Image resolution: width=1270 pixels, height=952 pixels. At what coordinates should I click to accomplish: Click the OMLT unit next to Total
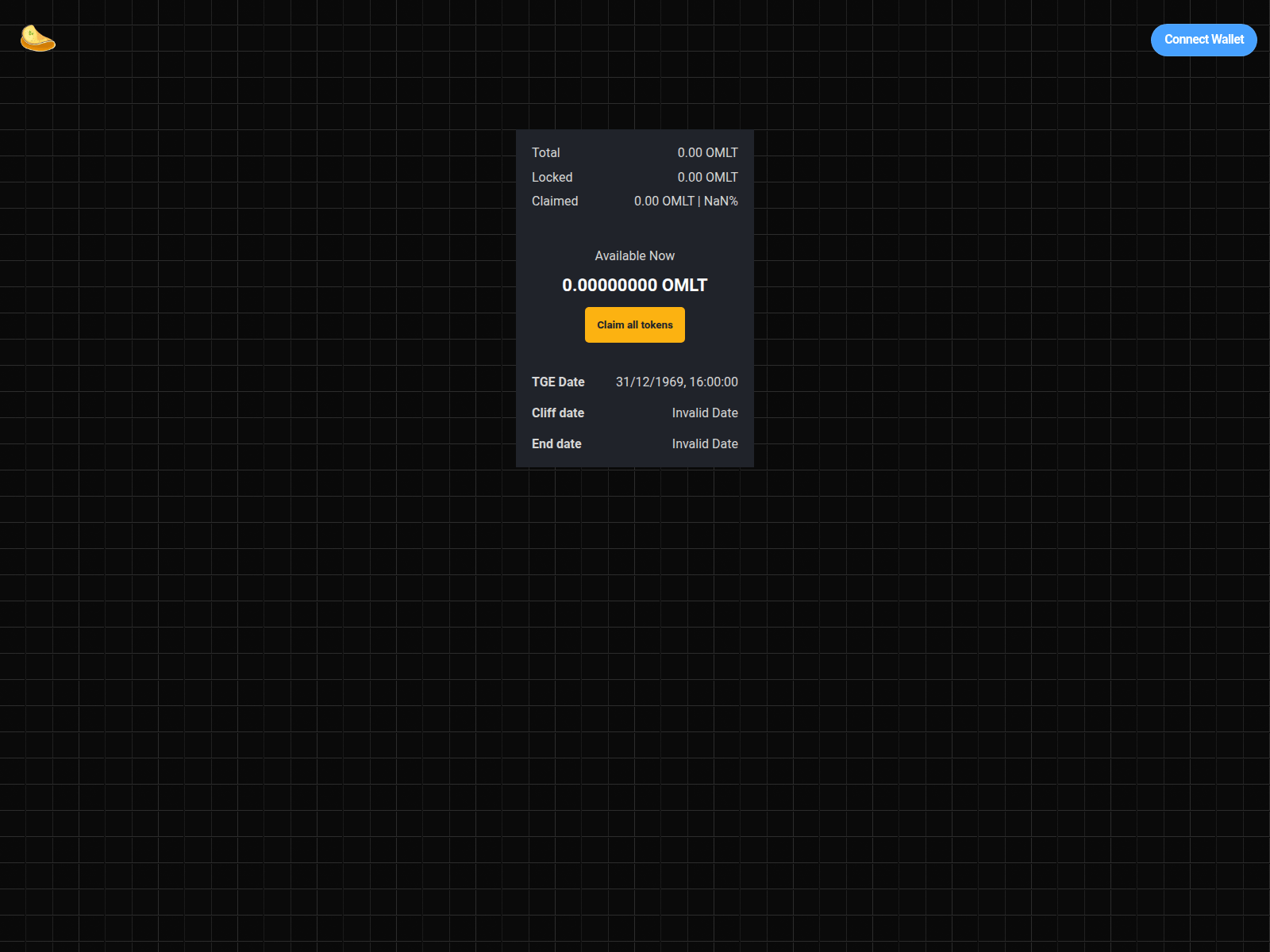(x=722, y=152)
